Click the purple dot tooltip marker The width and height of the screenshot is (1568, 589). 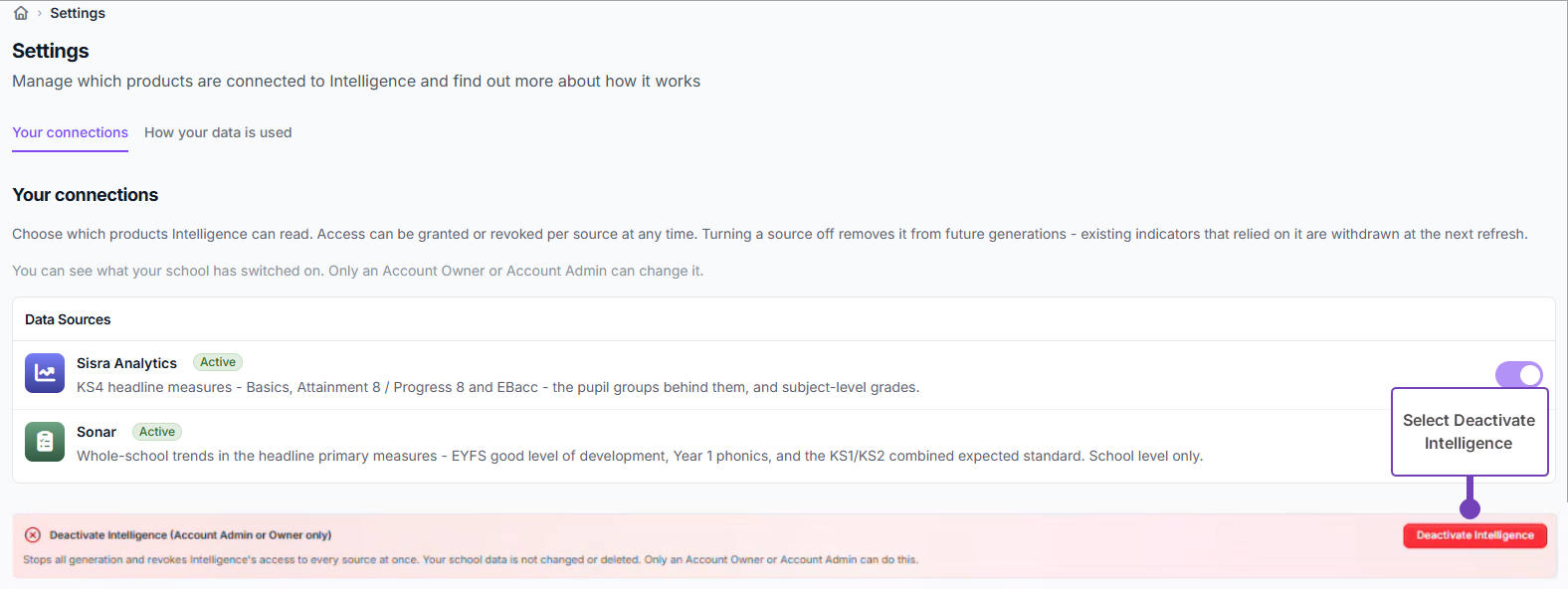1470,508
